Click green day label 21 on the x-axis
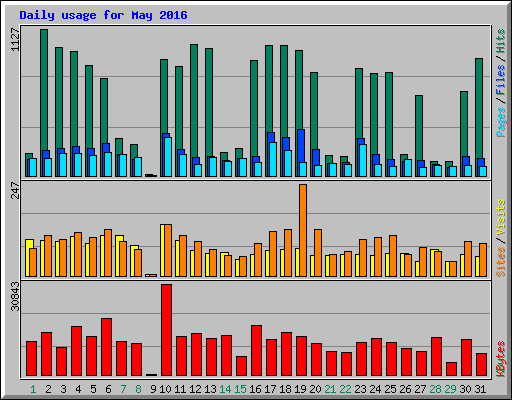Viewport: 512px width, 400px height. (x=330, y=389)
